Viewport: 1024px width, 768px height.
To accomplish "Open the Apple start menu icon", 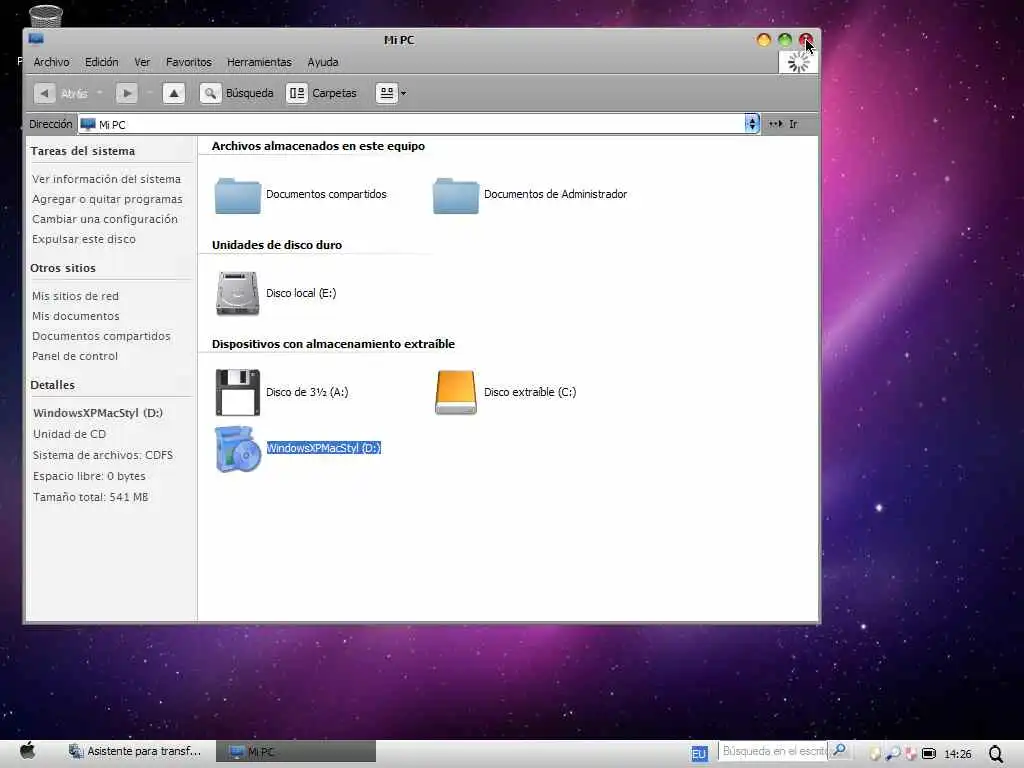I will coord(27,751).
